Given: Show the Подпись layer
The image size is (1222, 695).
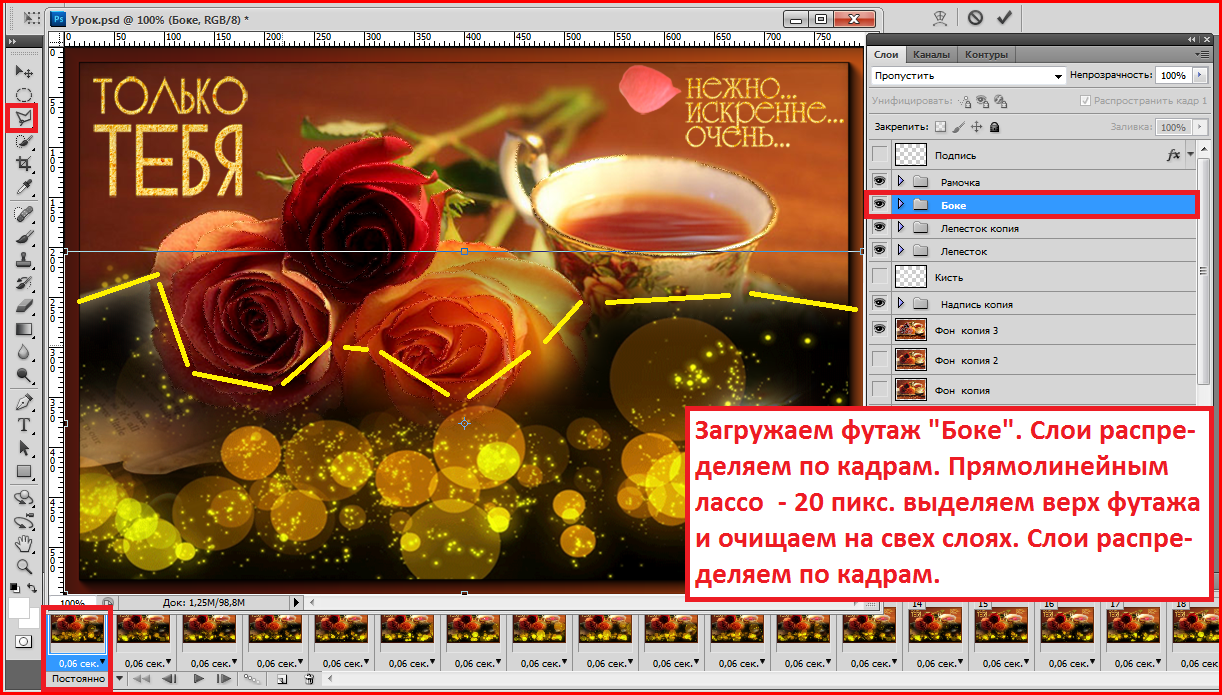Looking at the screenshot, I should click(x=880, y=155).
